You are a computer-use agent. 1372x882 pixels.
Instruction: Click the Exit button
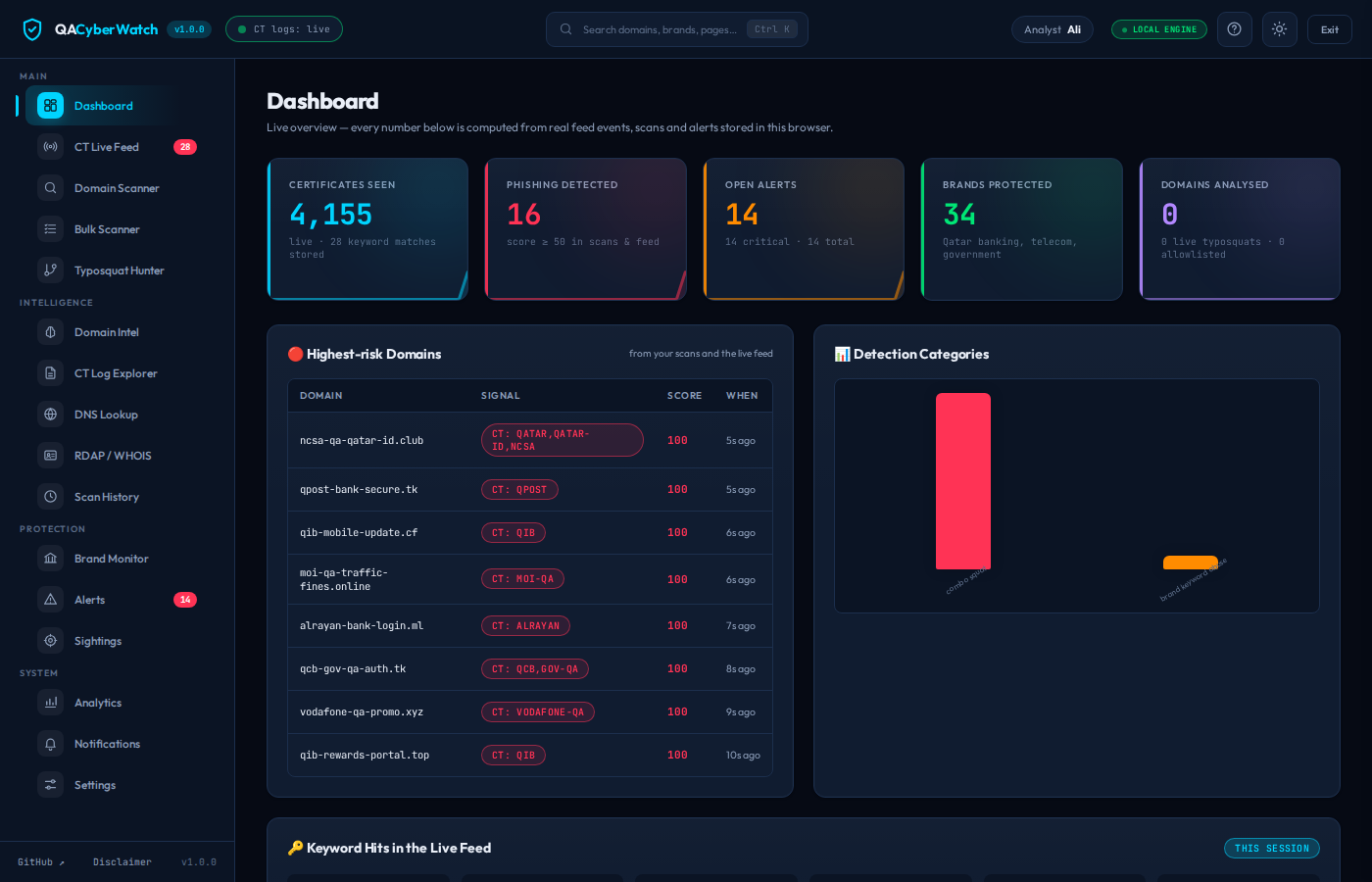1330,29
